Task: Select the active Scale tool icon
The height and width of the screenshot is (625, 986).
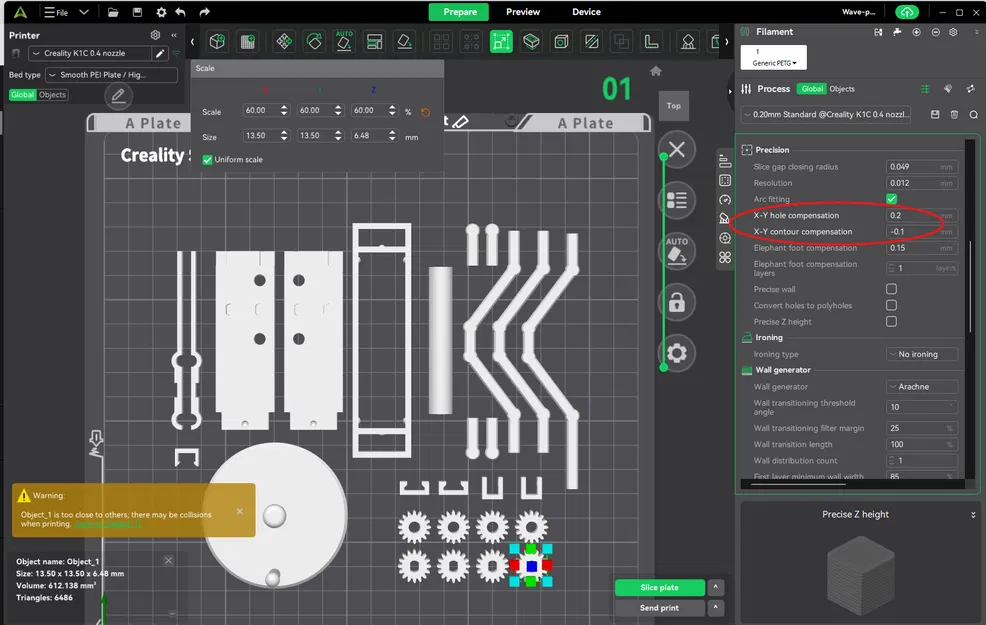Action: 501,42
